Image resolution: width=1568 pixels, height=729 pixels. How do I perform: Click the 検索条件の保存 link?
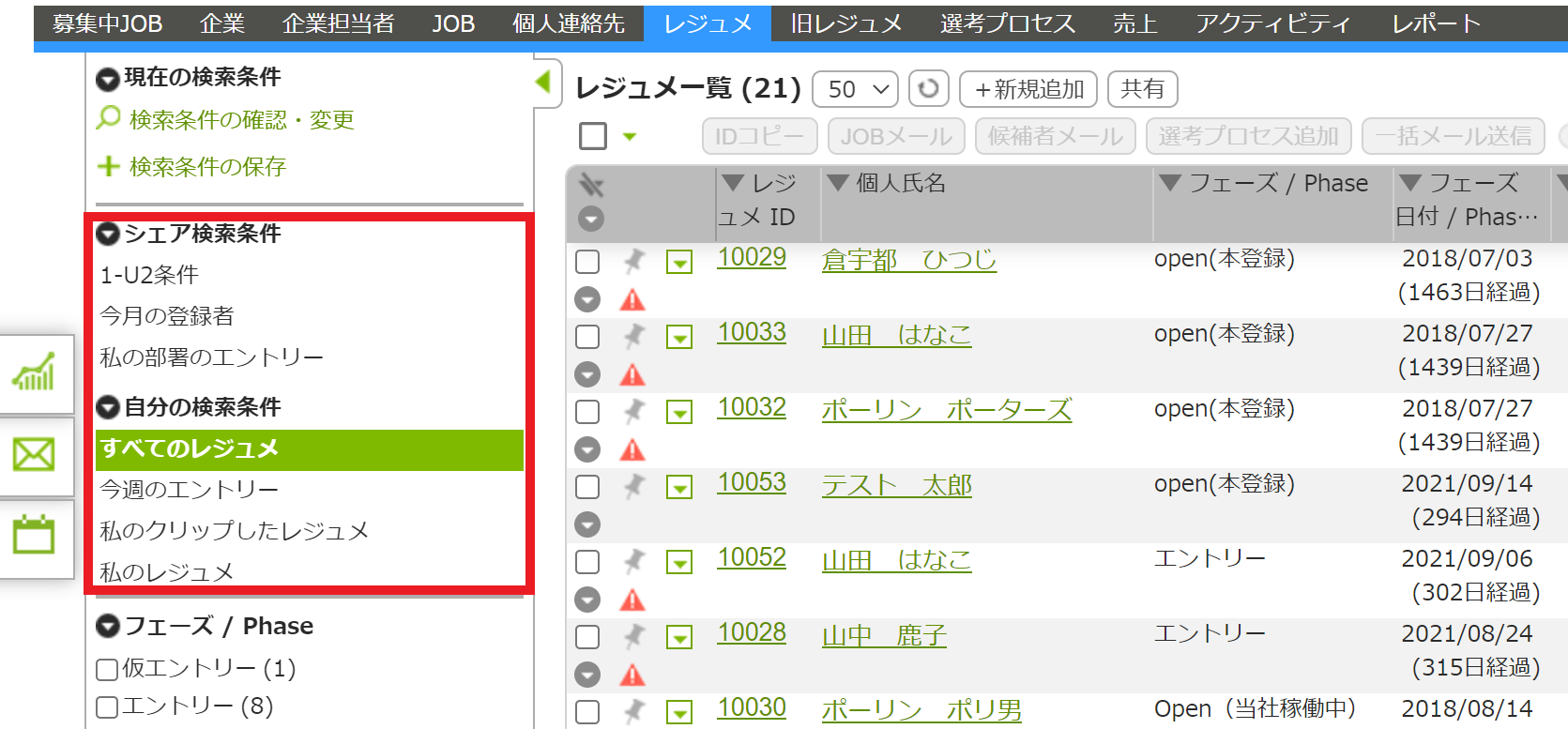click(x=207, y=167)
